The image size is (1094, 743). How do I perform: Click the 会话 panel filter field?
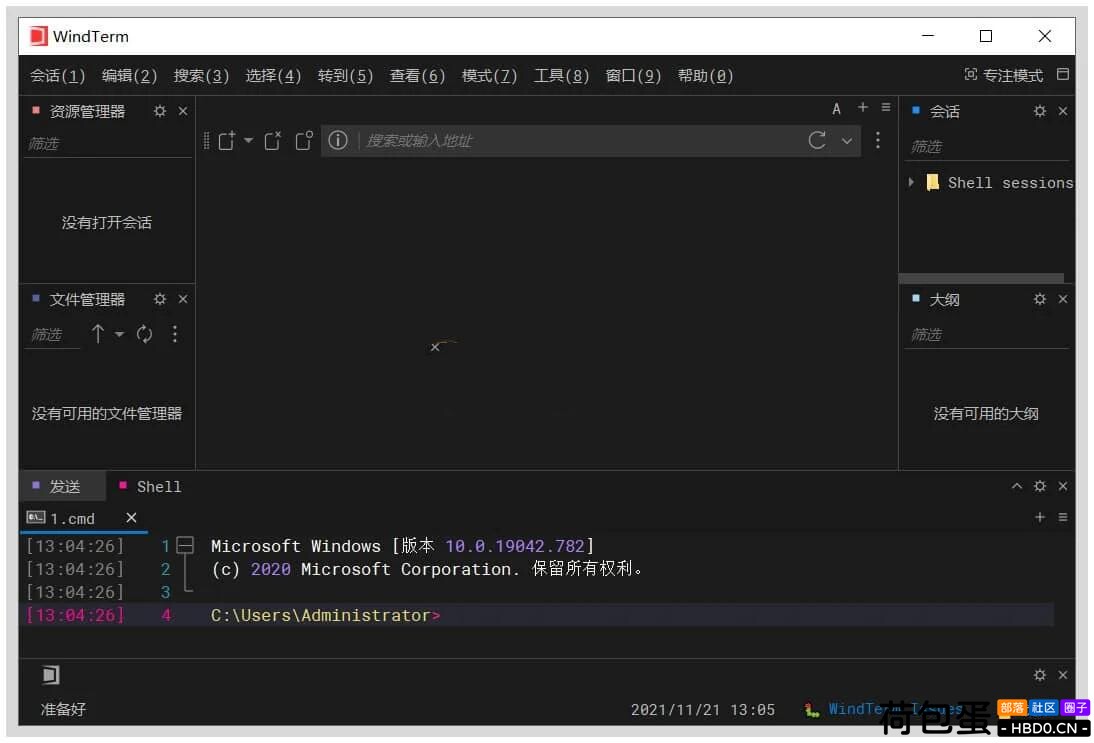point(987,147)
